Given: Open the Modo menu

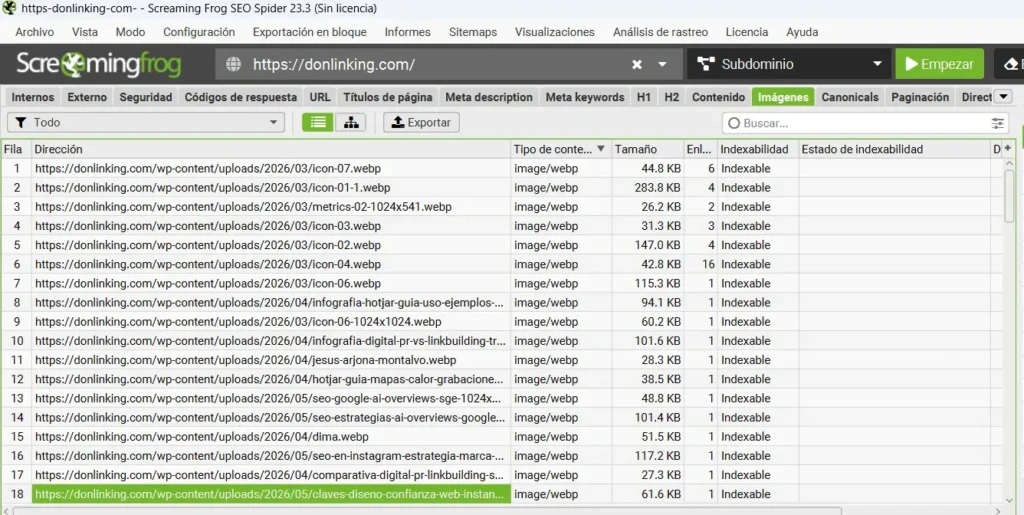Looking at the screenshot, I should tap(131, 32).
